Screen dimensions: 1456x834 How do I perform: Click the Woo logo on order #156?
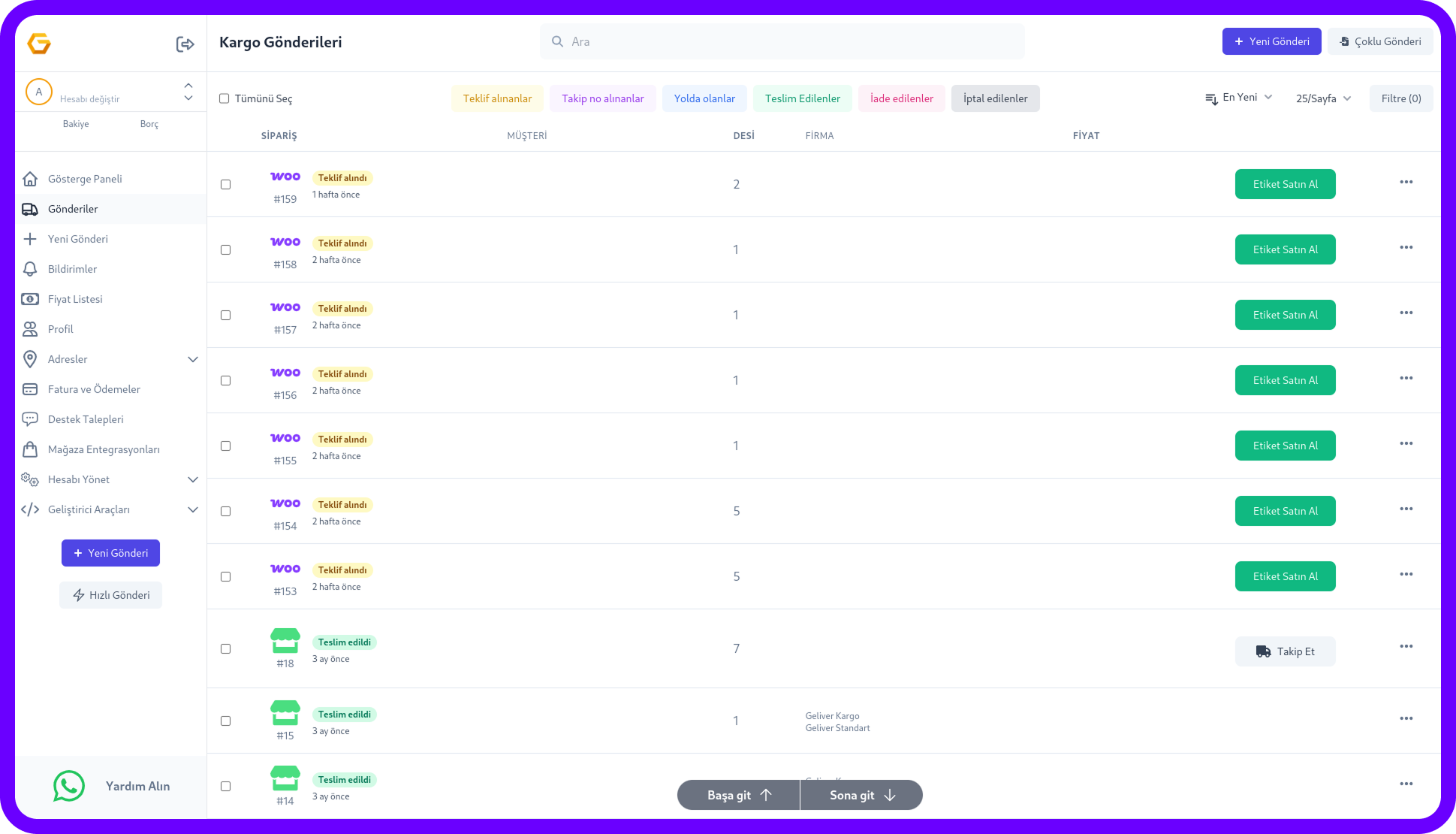click(x=285, y=373)
